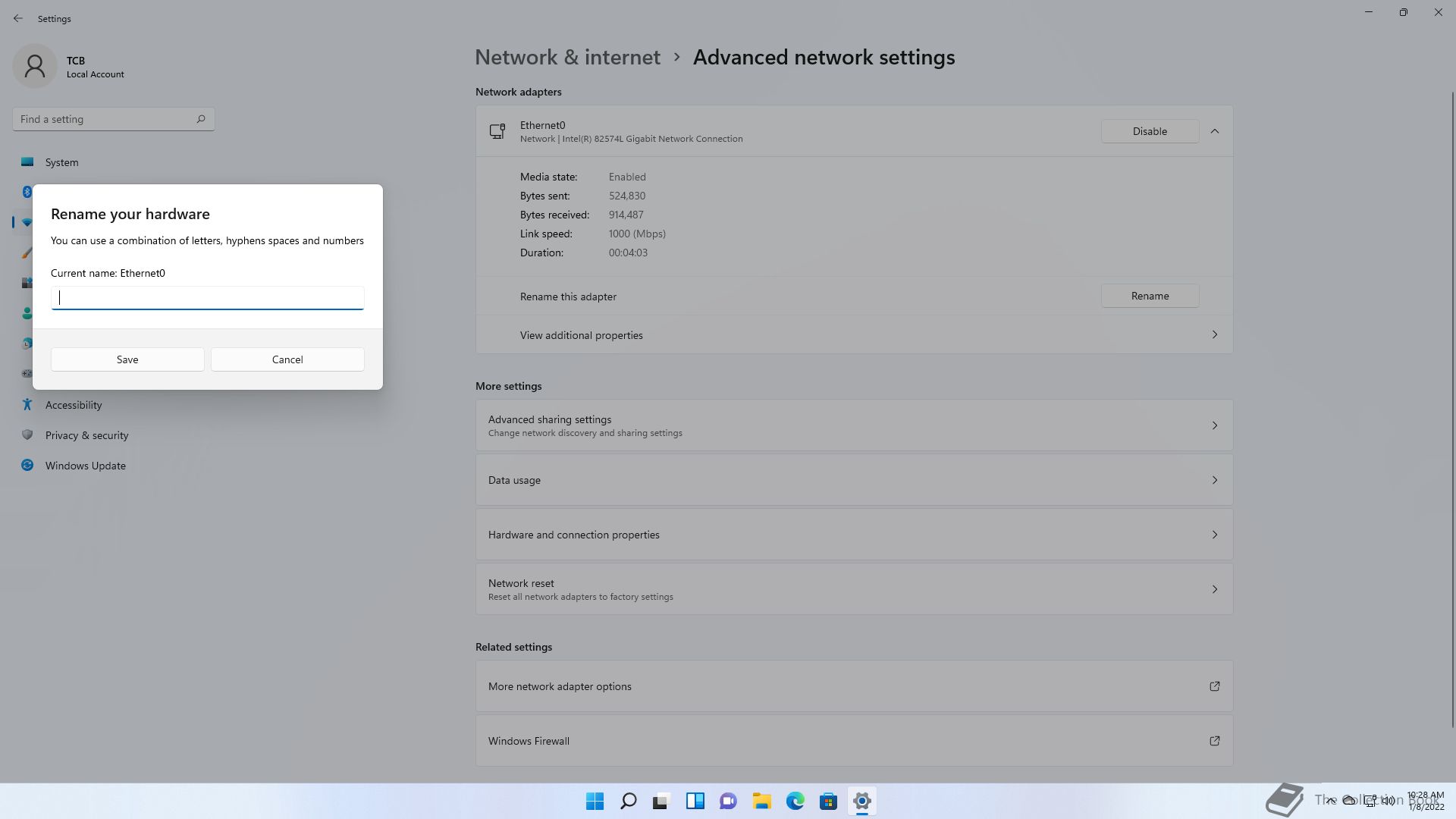The height and width of the screenshot is (819, 1456).
Task: Open taskbar Search
Action: coord(629,801)
